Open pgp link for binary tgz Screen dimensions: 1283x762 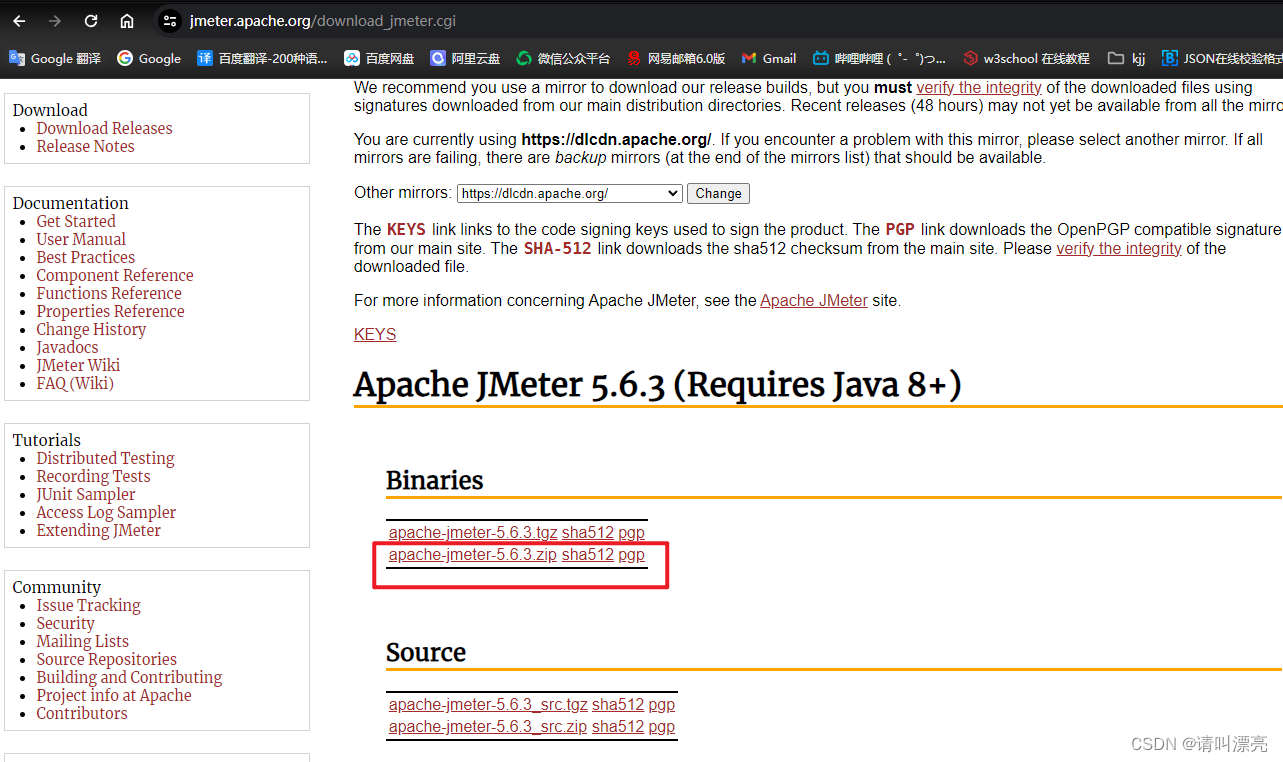coord(631,533)
